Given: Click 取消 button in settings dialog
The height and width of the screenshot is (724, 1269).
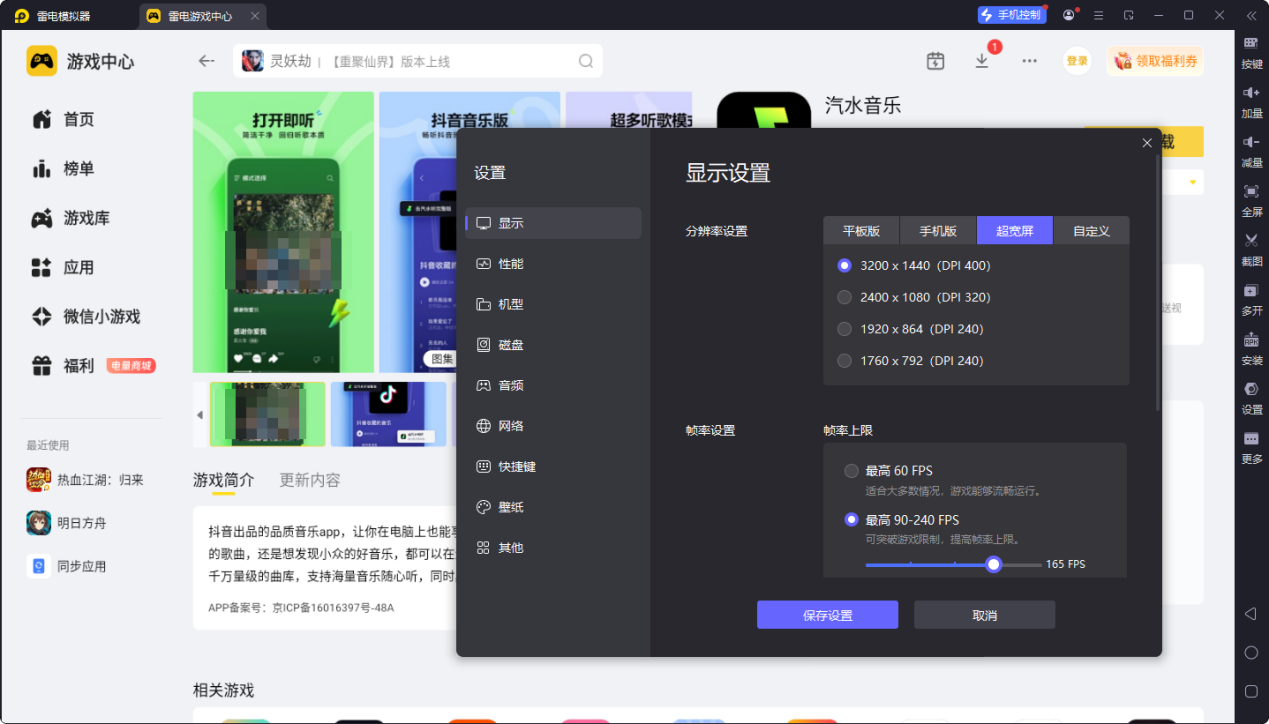Looking at the screenshot, I should [984, 615].
